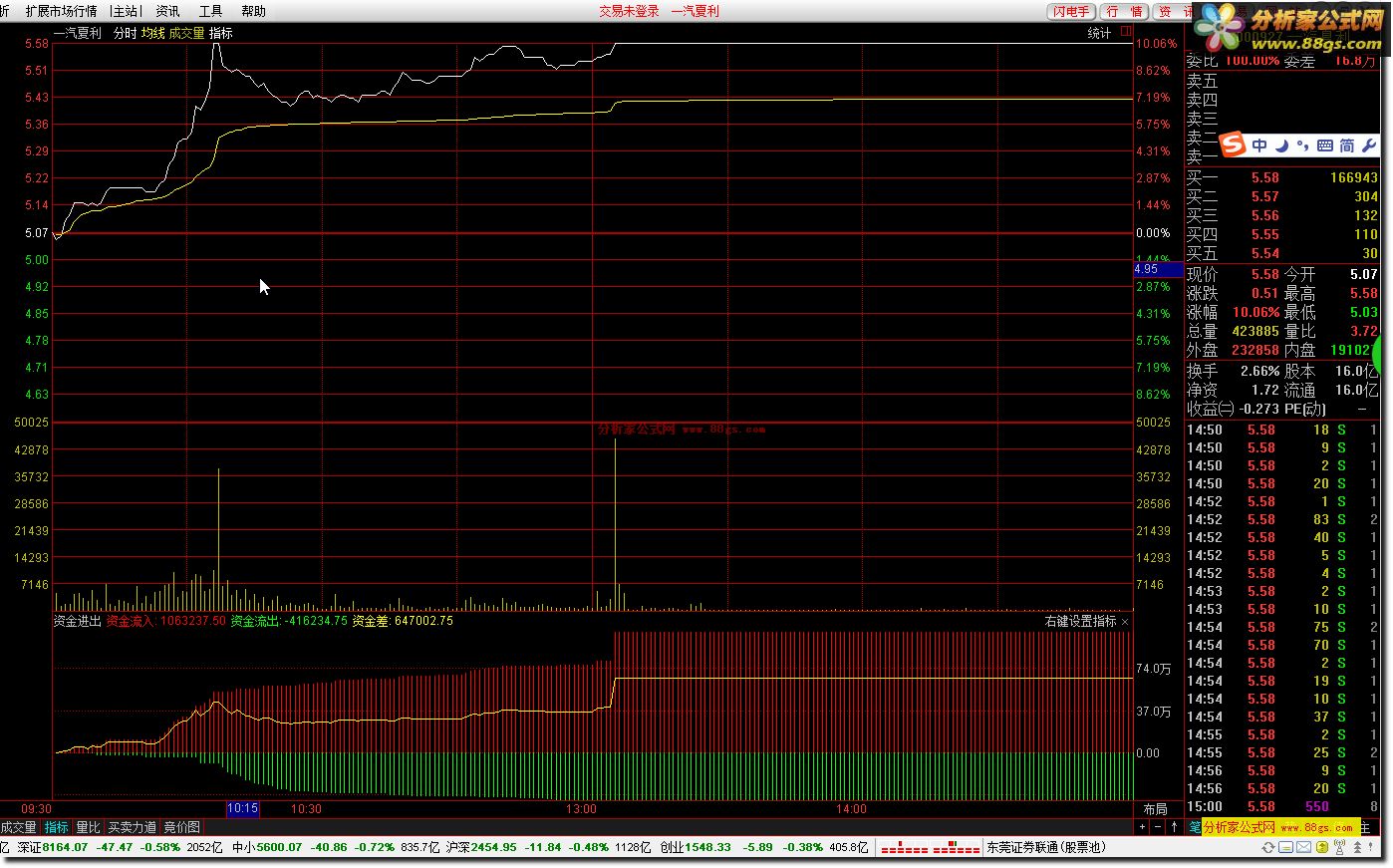Click the 10:15 time marker on axis
This screenshot has height=868, width=1393.
[242, 809]
